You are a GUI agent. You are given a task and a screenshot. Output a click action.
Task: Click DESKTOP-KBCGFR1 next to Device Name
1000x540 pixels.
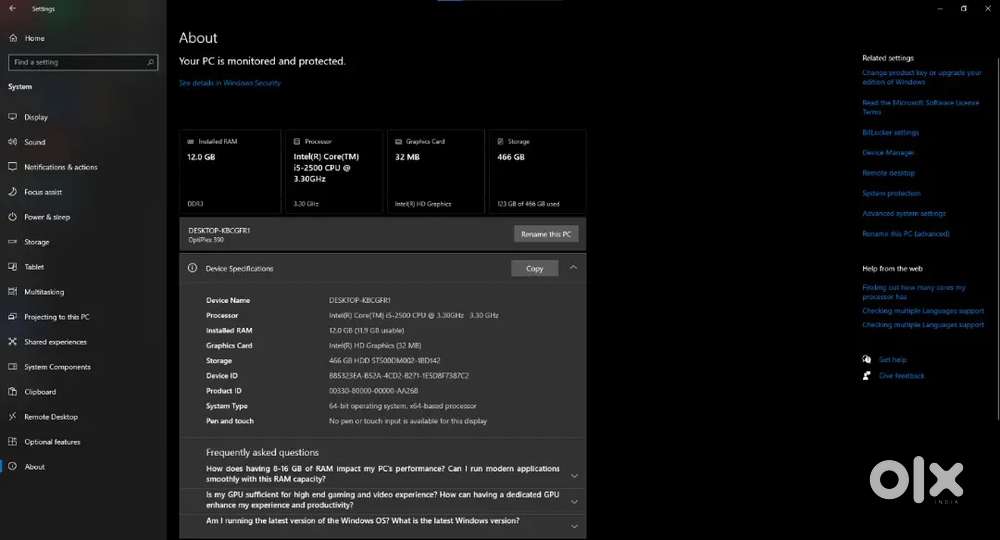360,300
